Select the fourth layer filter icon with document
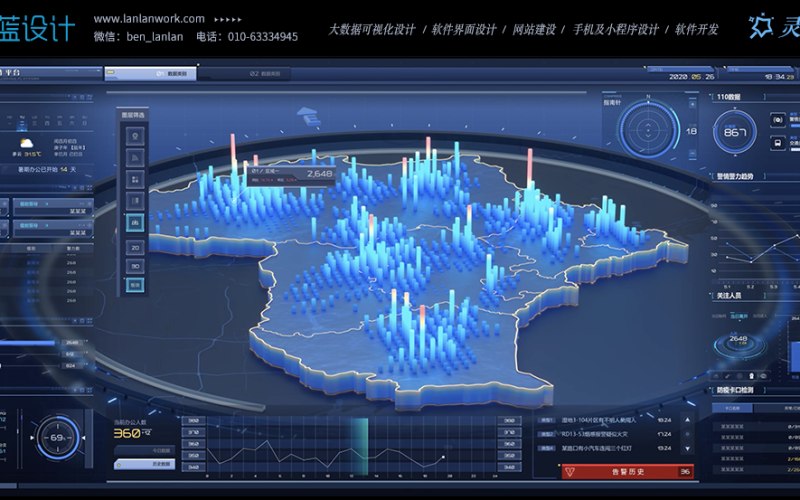 pyautogui.click(x=135, y=201)
